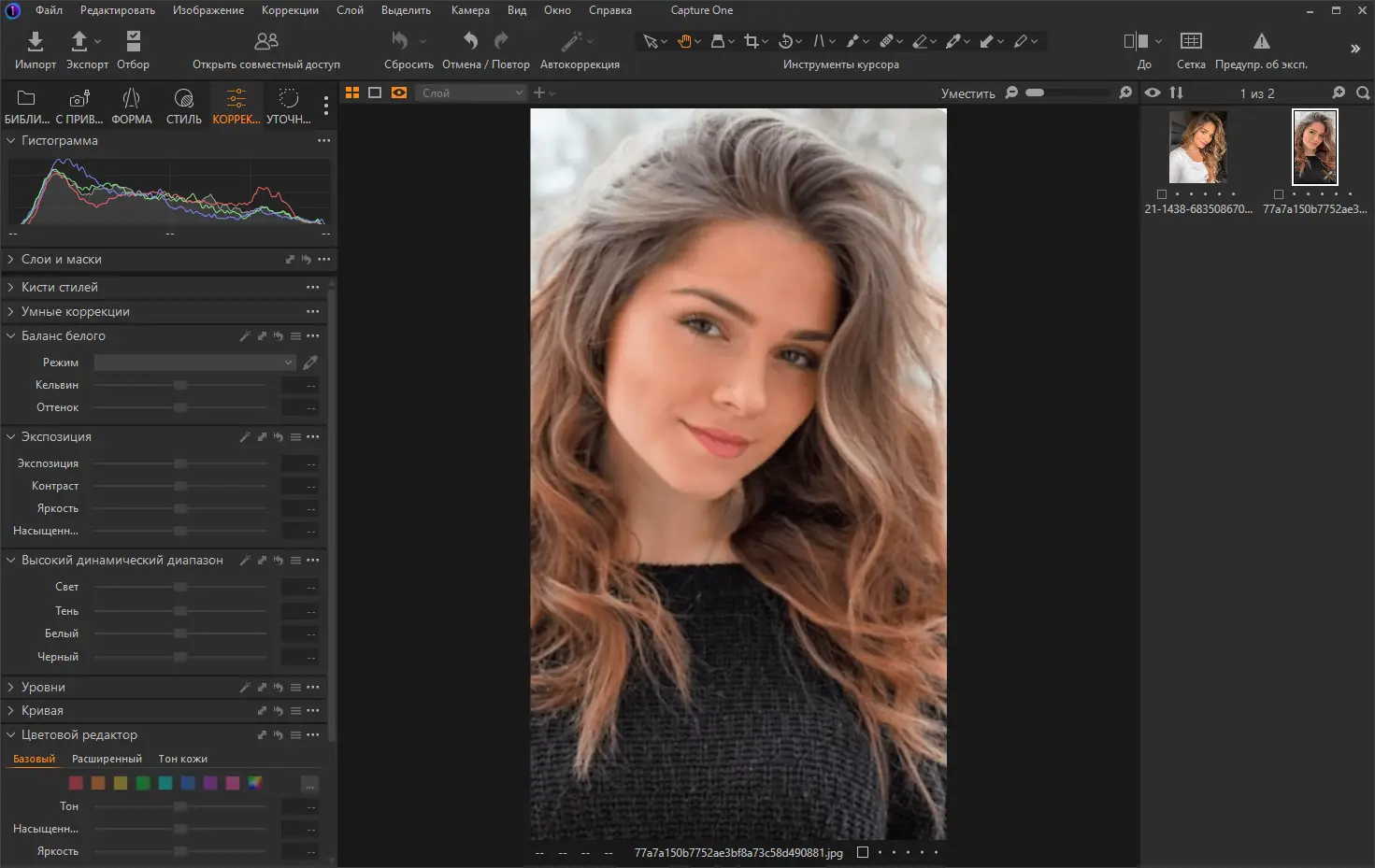Open the Режим white balance dropdown

[194, 363]
